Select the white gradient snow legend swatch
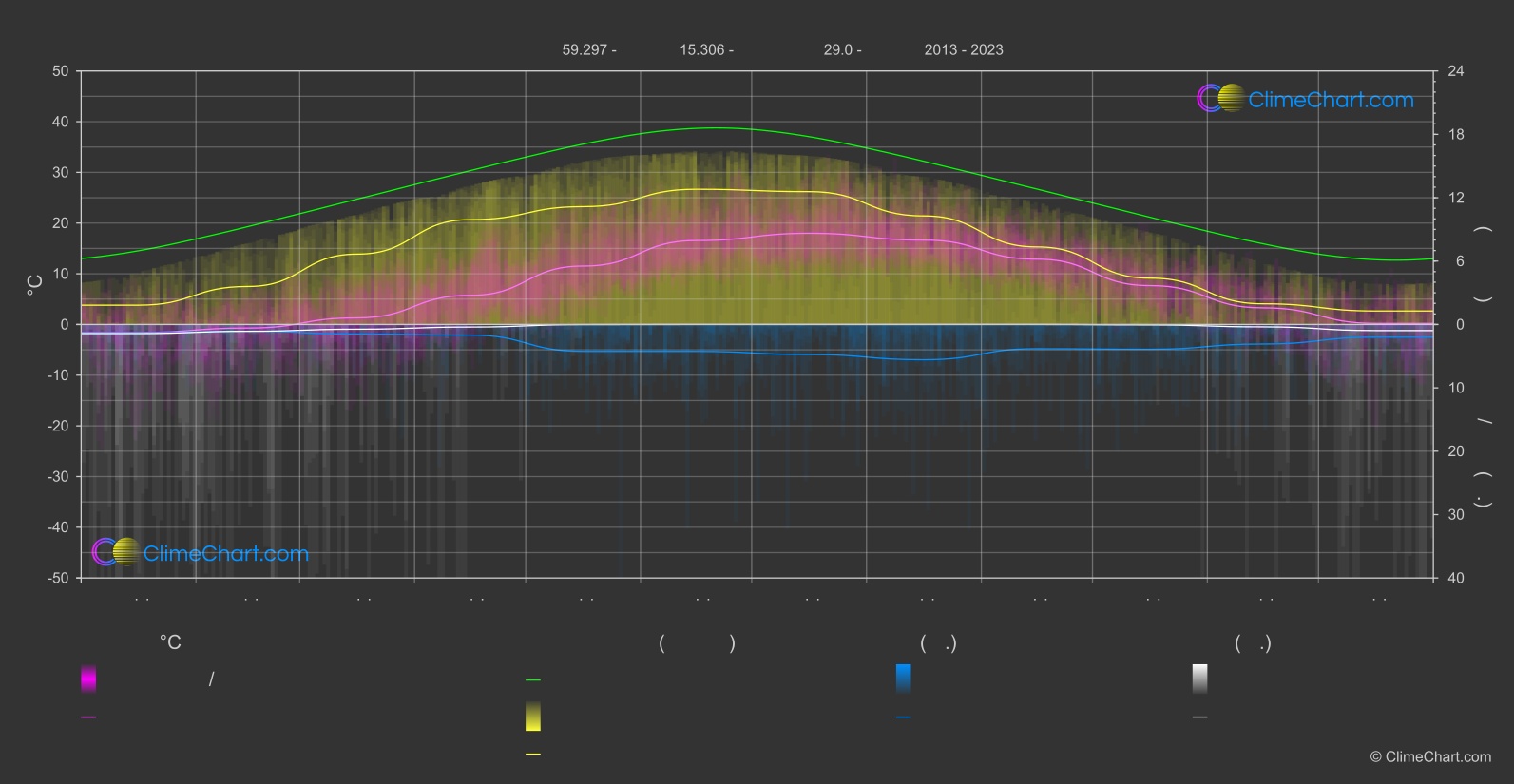 (1200, 679)
